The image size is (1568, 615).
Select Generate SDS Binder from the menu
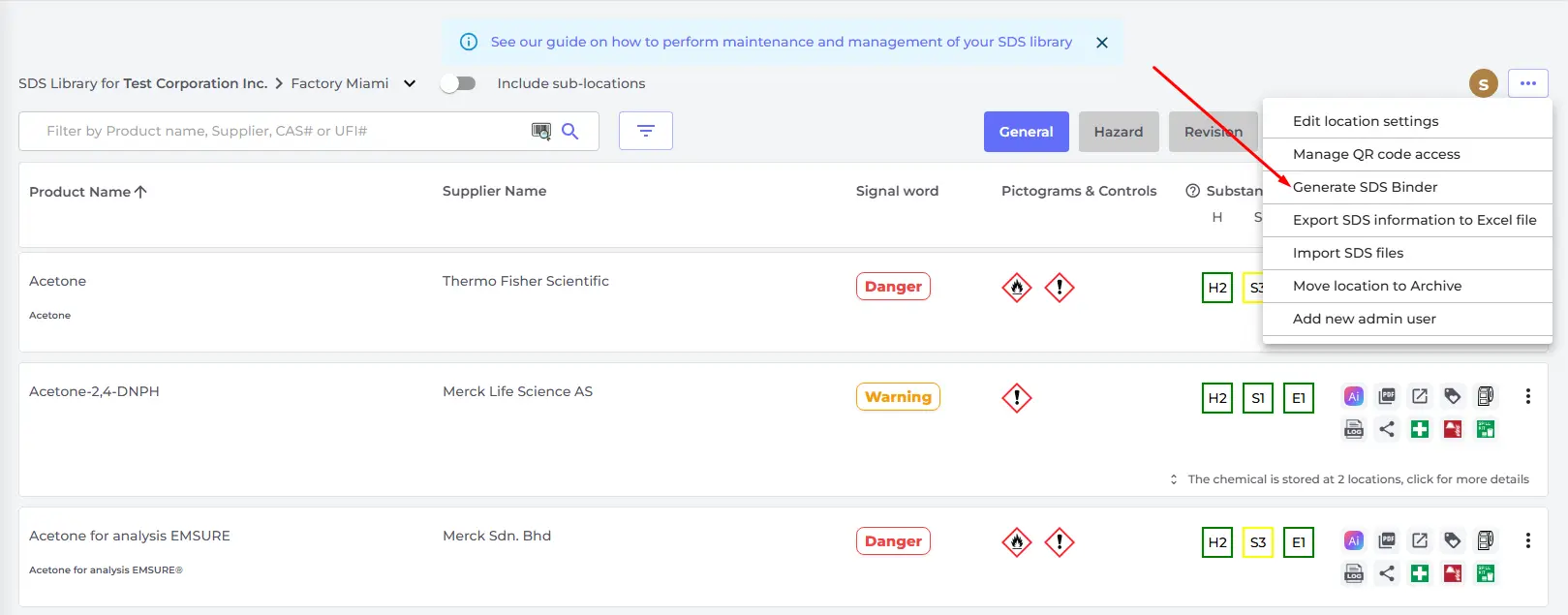pos(1365,187)
